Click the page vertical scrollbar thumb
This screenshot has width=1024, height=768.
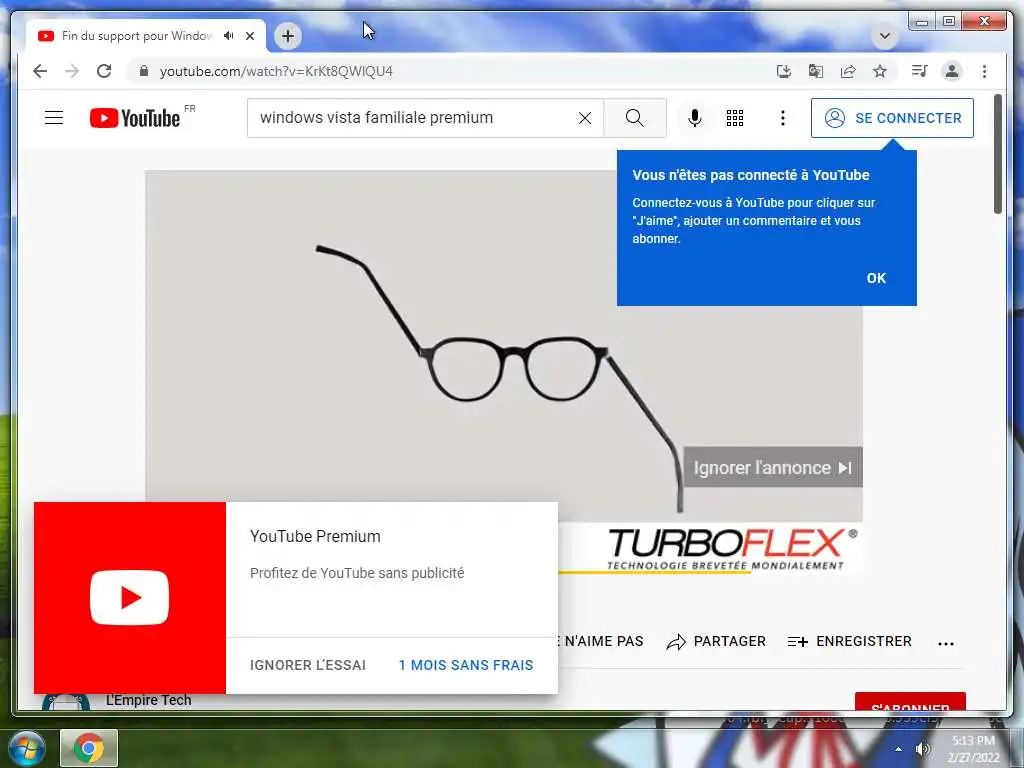997,154
